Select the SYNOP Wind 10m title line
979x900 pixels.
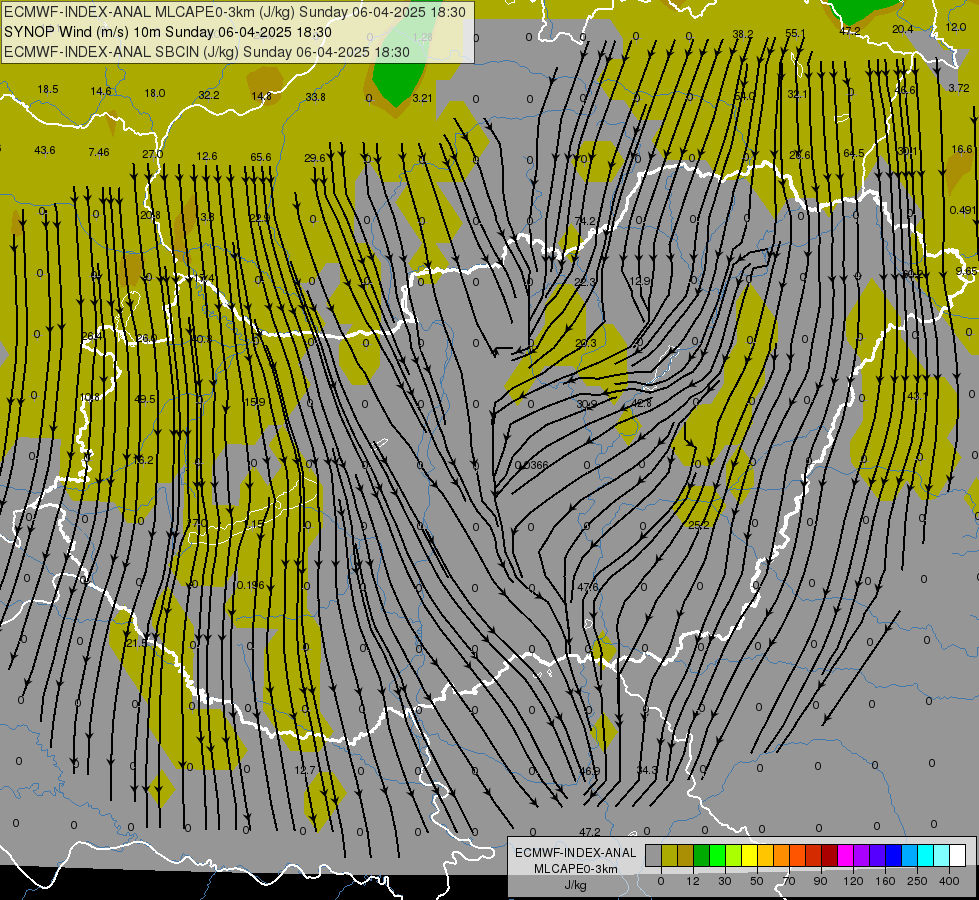[x=168, y=32]
